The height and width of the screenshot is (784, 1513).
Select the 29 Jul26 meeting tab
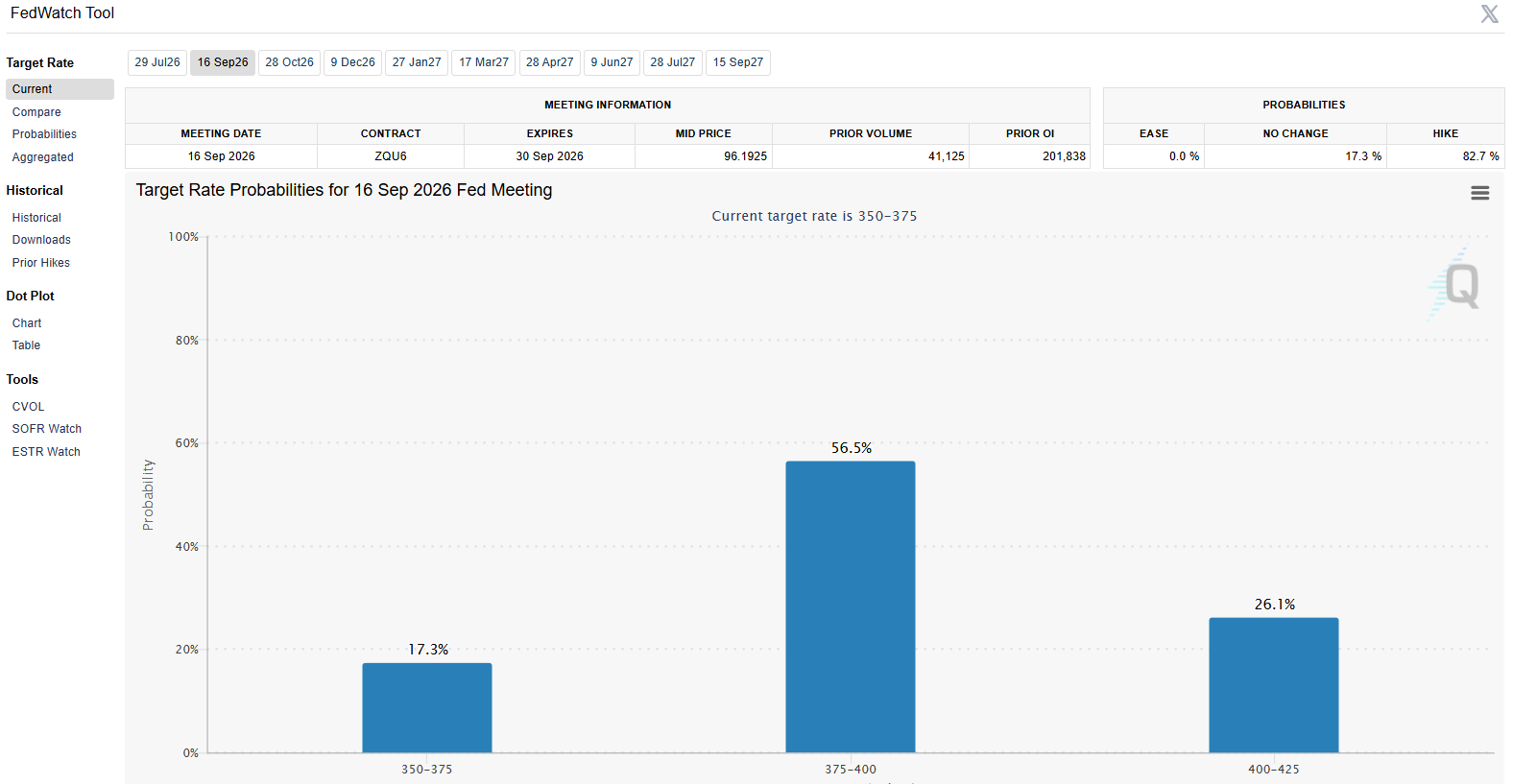click(x=157, y=62)
